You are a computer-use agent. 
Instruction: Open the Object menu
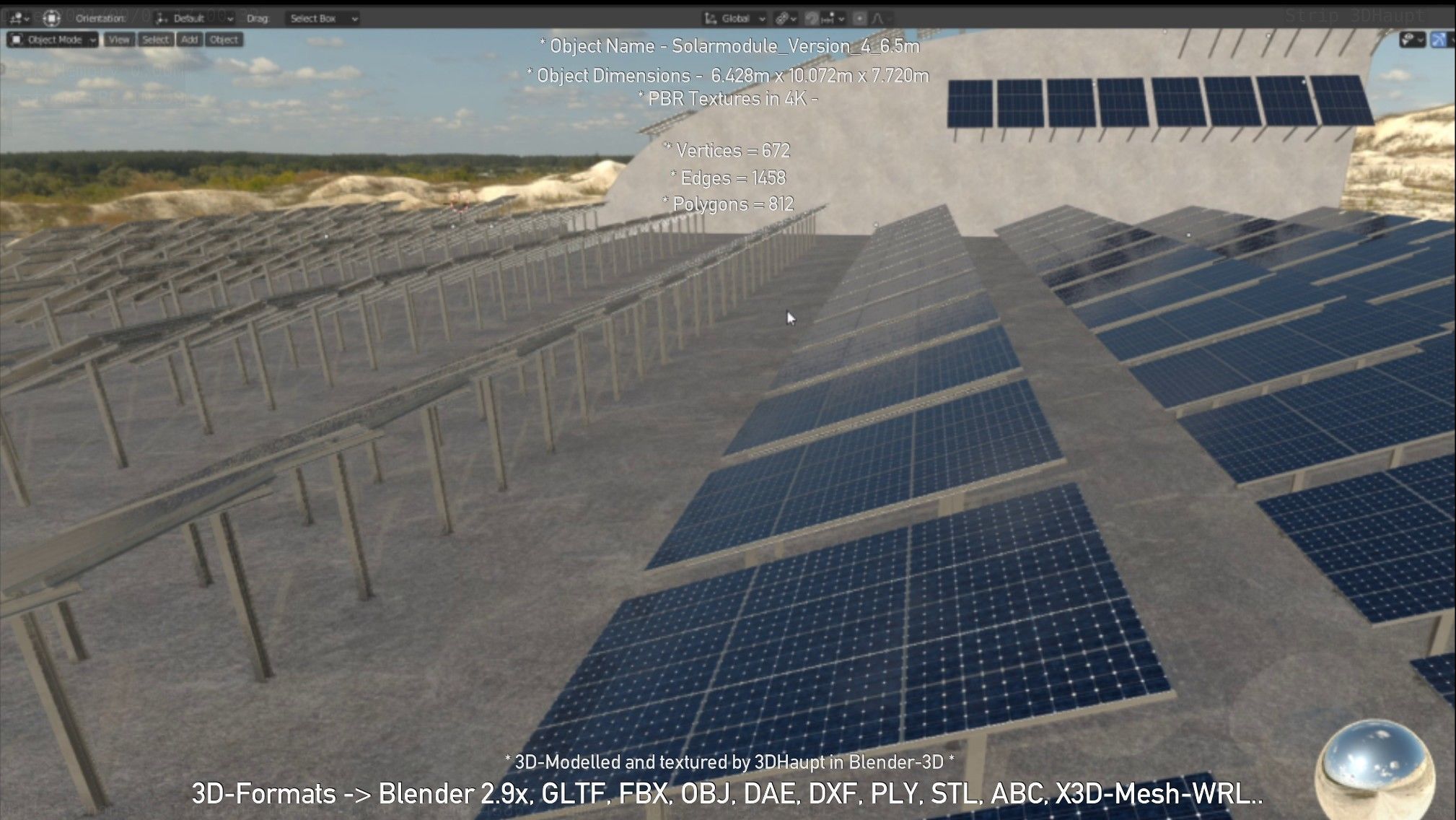pos(224,40)
